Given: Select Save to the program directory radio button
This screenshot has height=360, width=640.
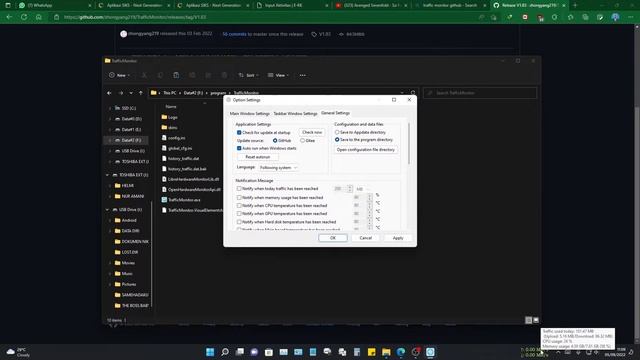Looking at the screenshot, I should point(337,140).
